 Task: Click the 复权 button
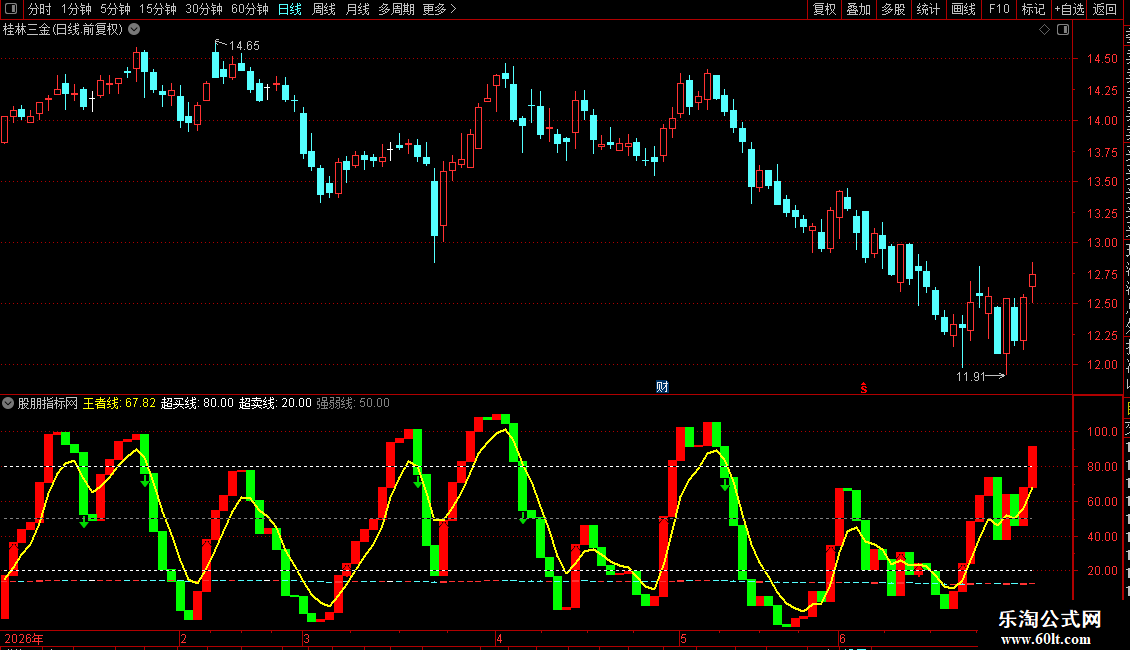[x=824, y=9]
